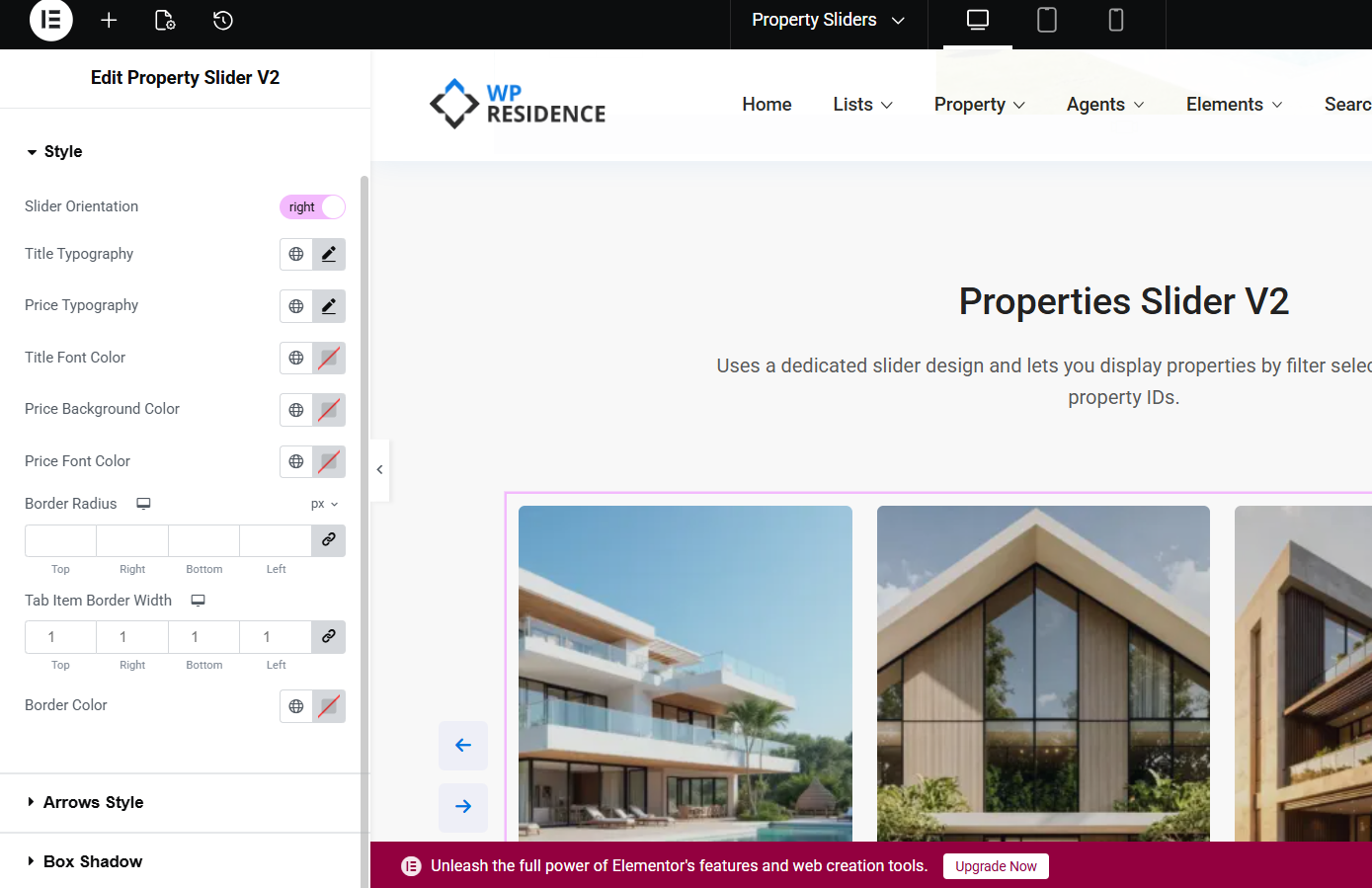
Task: Expand the Box Shadow section
Action: pos(93,861)
